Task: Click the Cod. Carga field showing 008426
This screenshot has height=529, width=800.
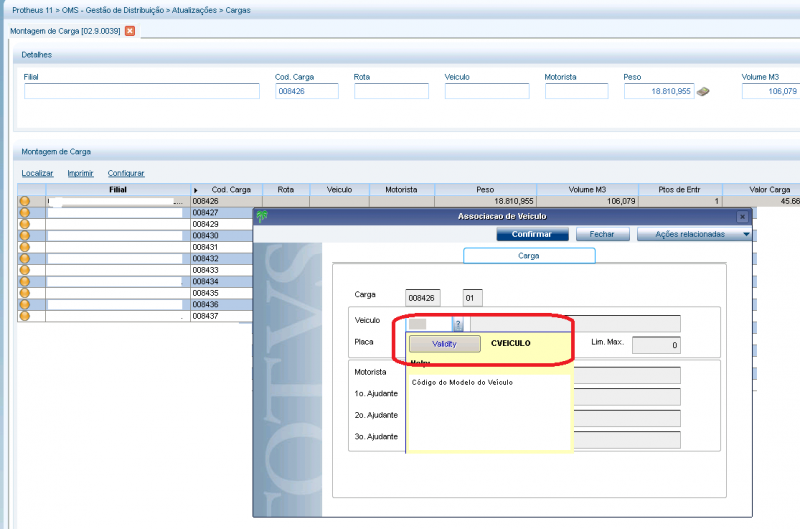Action: coord(307,91)
